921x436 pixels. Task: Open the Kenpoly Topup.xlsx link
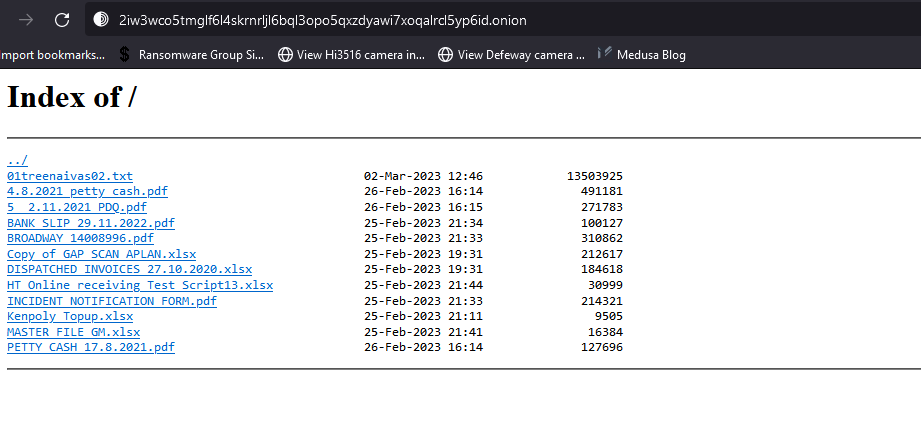[x=70, y=317]
